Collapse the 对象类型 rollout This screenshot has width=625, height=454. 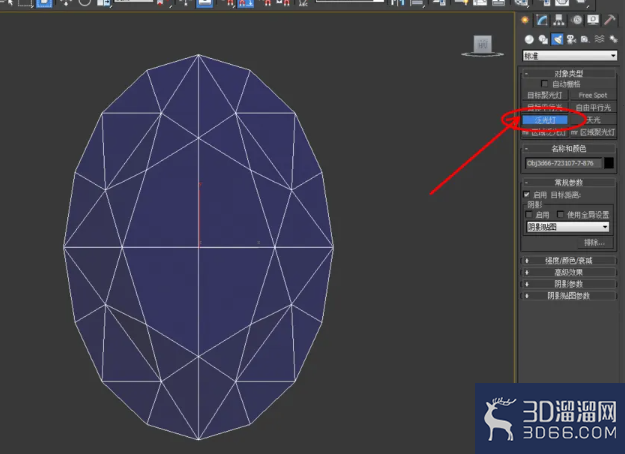569,73
